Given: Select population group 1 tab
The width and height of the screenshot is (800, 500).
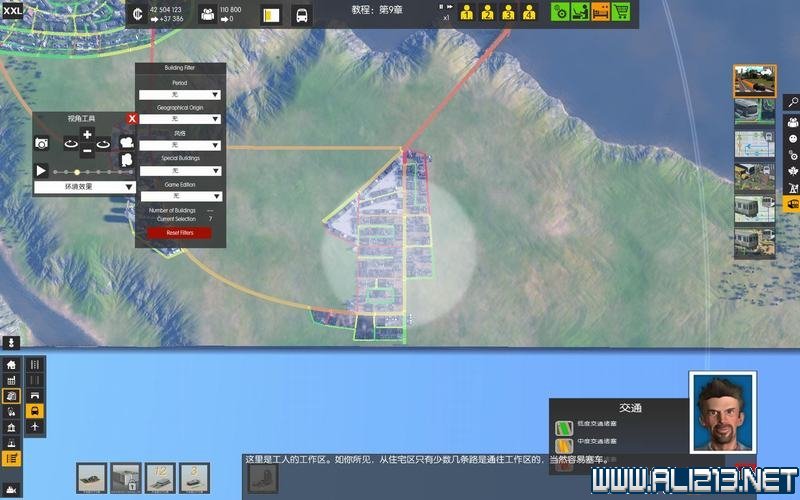Looking at the screenshot, I should pyautogui.click(x=467, y=13).
